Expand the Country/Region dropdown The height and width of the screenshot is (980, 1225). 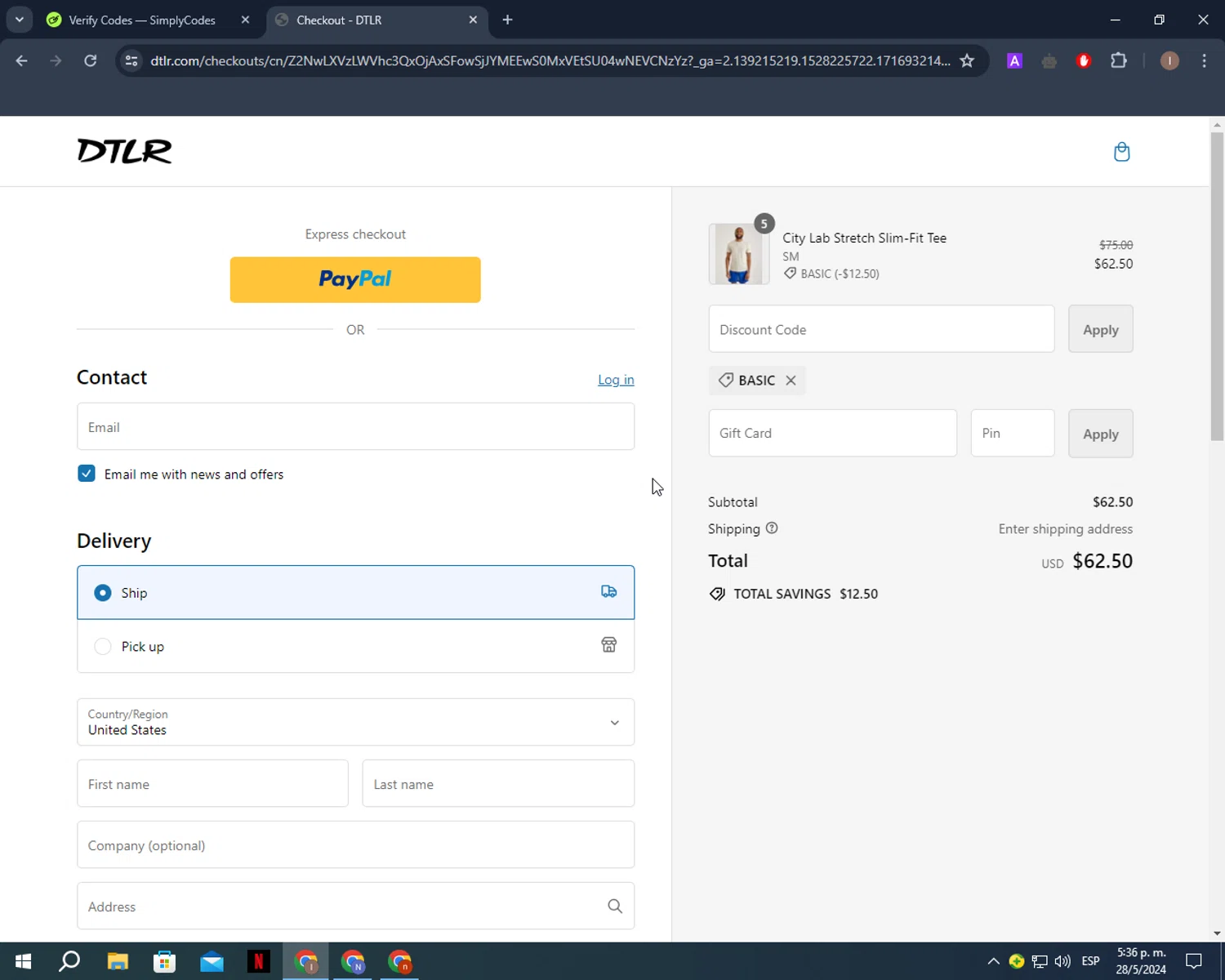coord(355,722)
